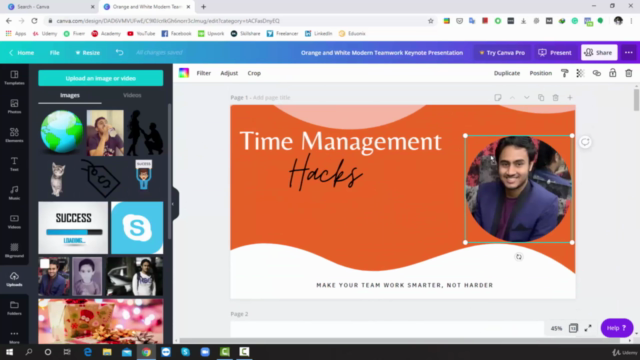Open Skype from the taskbar
This screenshot has width=640, height=360.
point(185,352)
